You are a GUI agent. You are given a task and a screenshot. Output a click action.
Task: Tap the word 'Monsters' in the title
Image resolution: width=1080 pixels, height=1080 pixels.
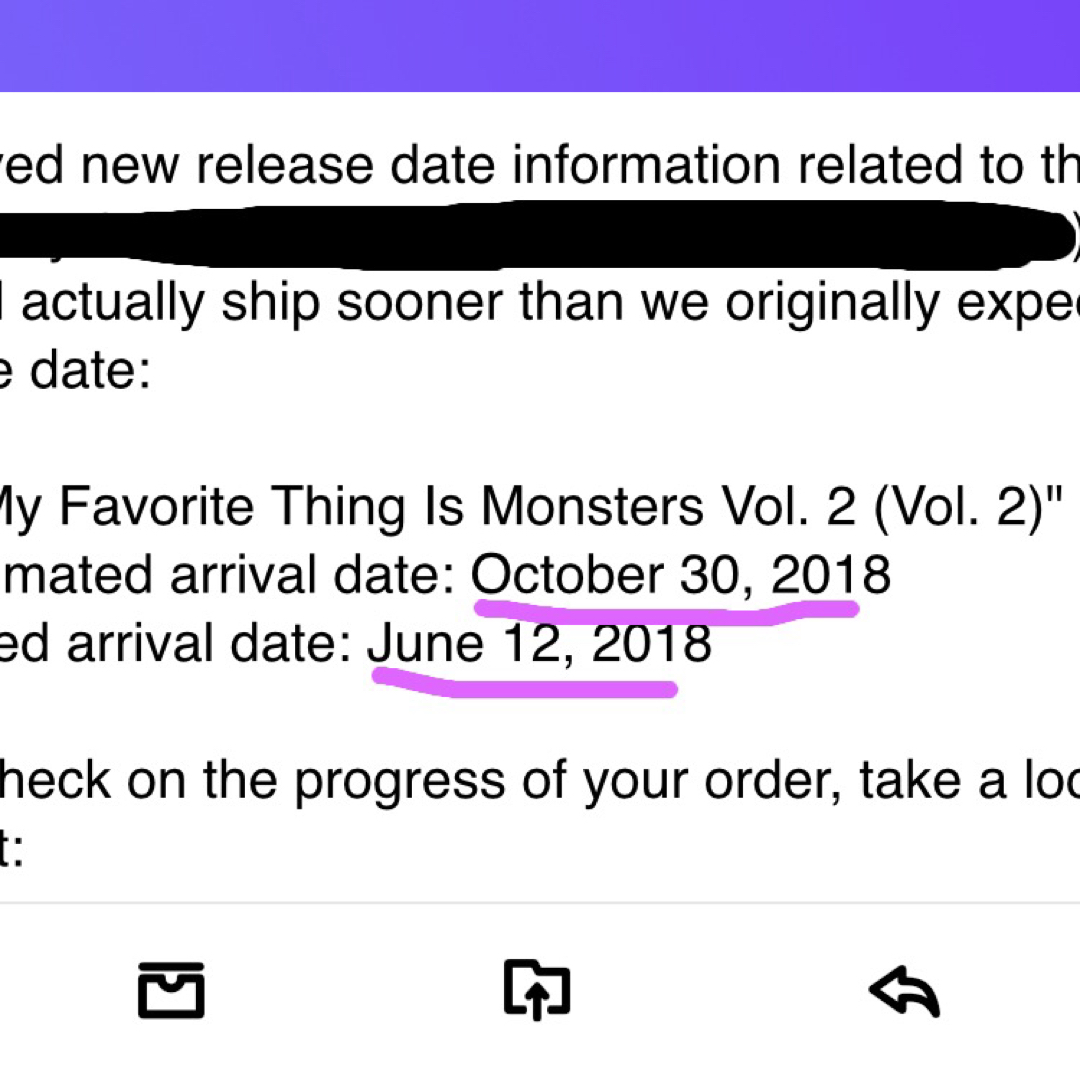592,507
